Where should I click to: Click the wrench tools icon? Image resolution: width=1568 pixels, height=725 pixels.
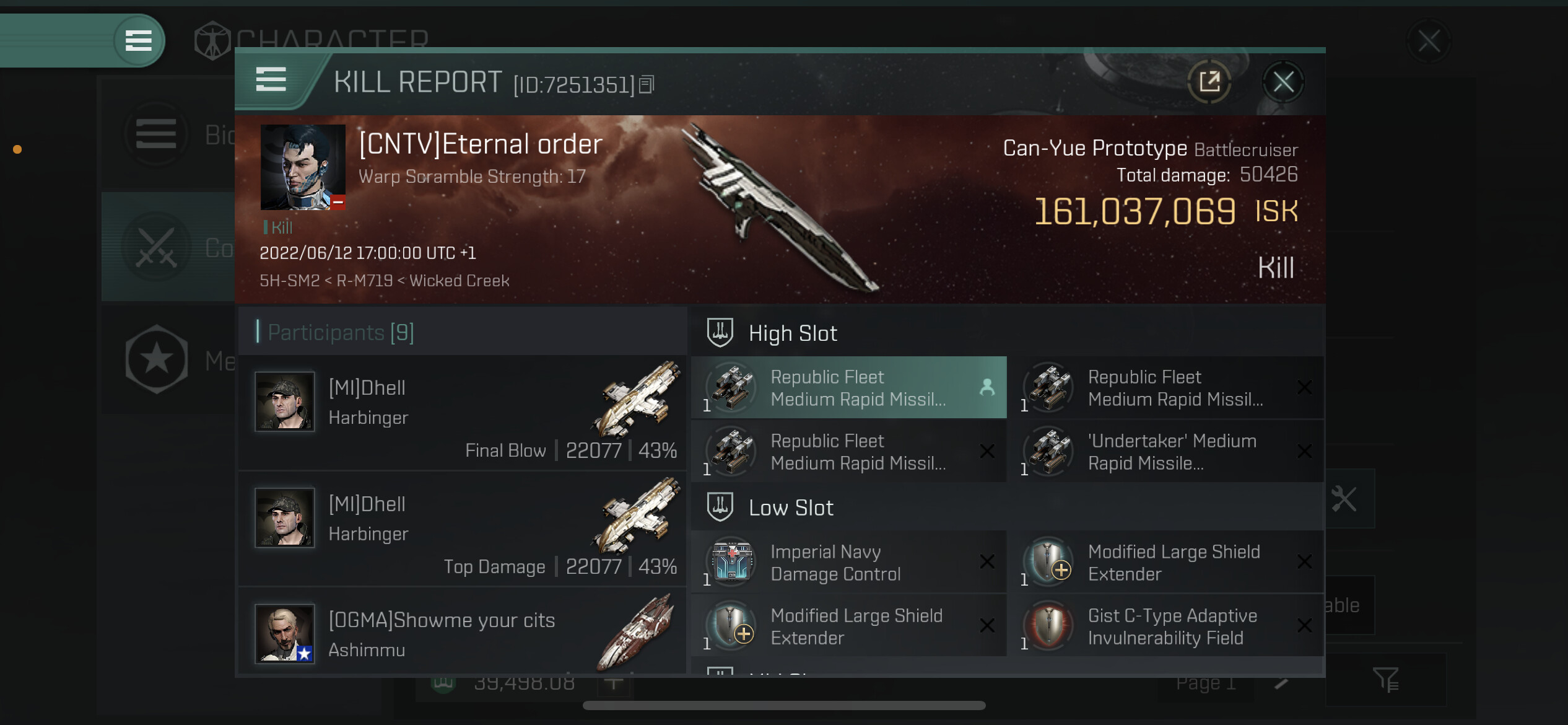[x=1343, y=499]
